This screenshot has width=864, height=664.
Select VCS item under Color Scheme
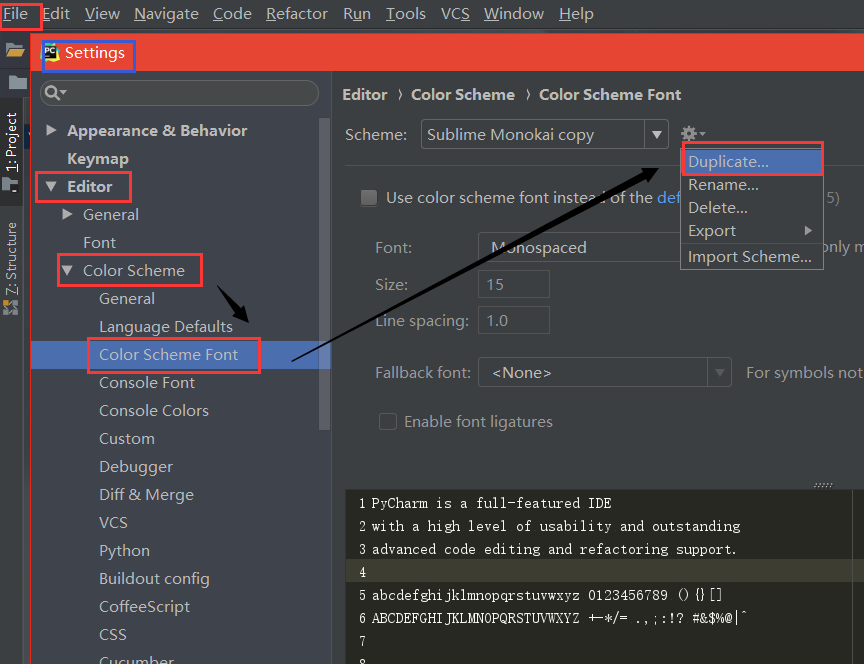coord(113,522)
